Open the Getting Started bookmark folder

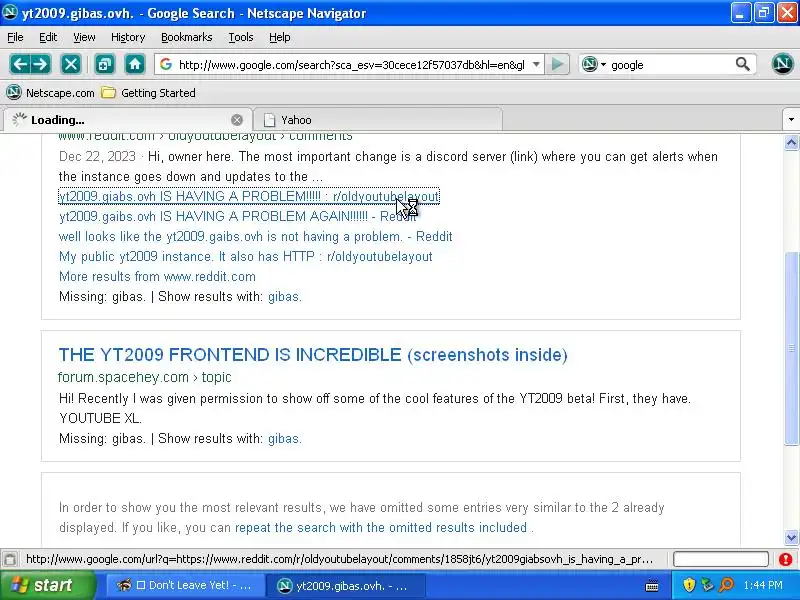click(148, 93)
